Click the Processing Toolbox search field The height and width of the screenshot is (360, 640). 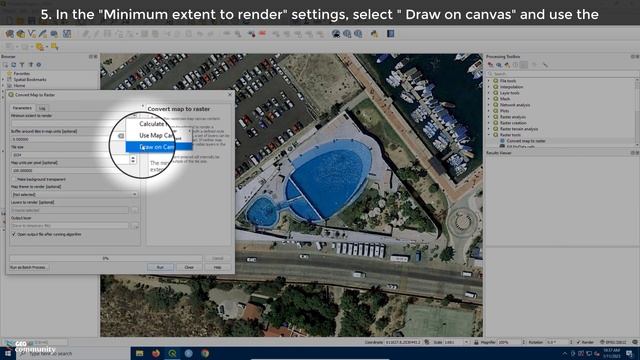click(x=562, y=74)
